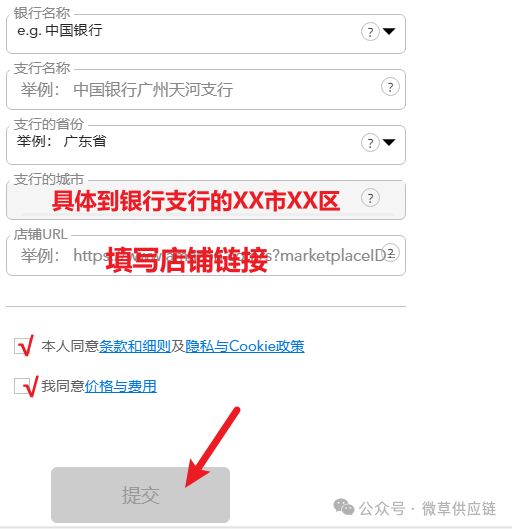Click help icon for 银行名称 field

(x=370, y=32)
